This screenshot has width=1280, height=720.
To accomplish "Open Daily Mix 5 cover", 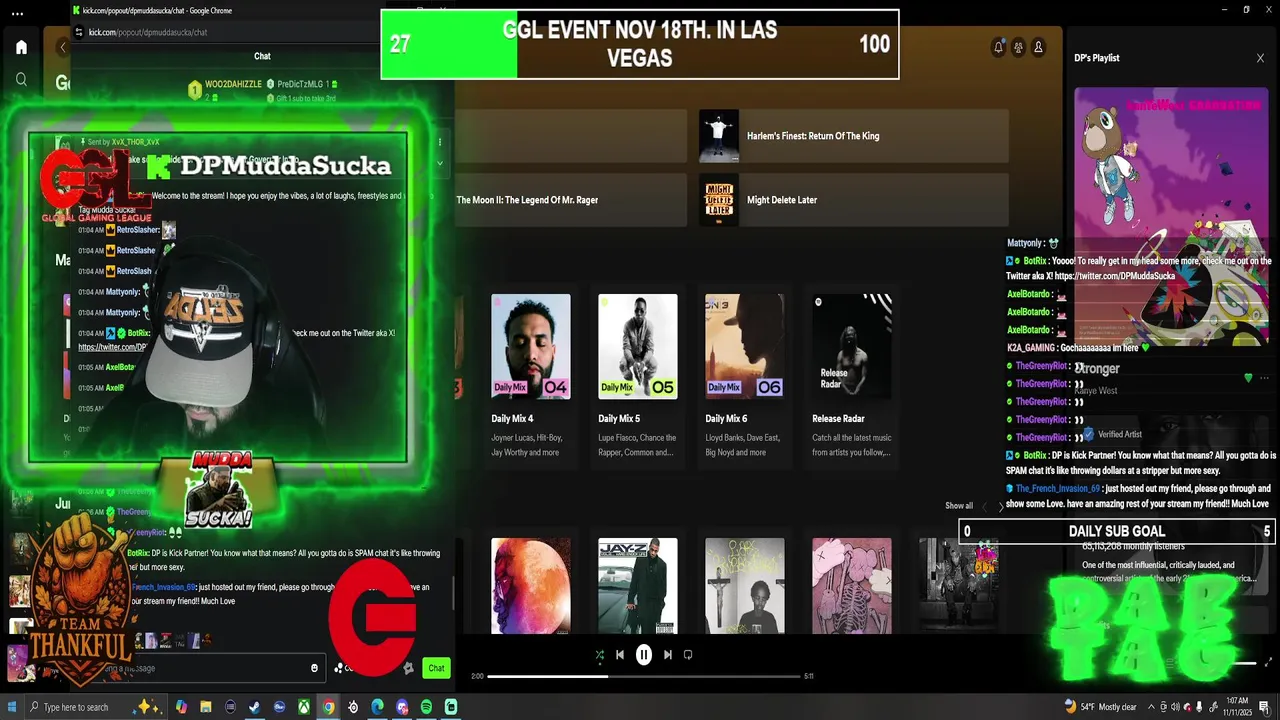I will tap(638, 347).
